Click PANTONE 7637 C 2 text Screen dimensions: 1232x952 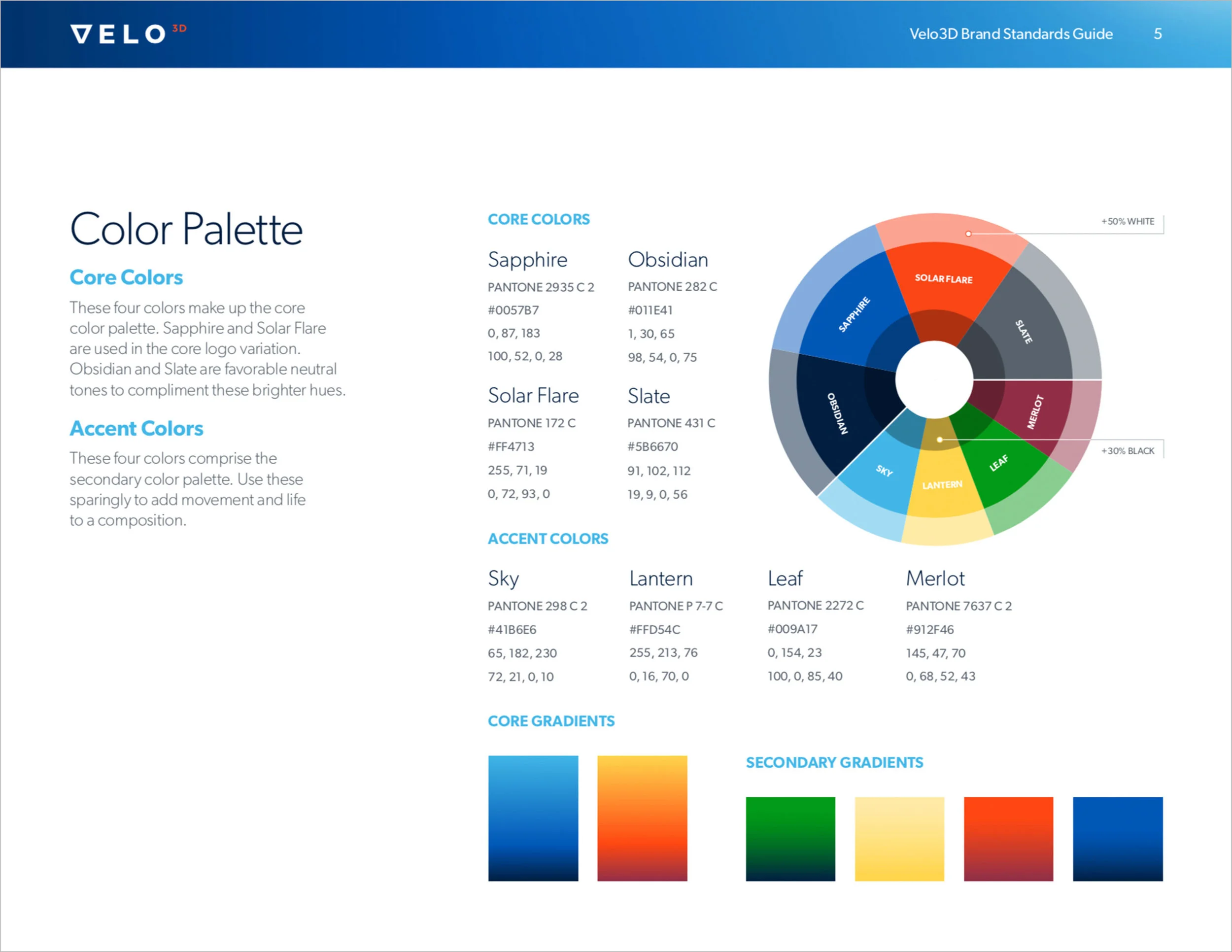959,606
